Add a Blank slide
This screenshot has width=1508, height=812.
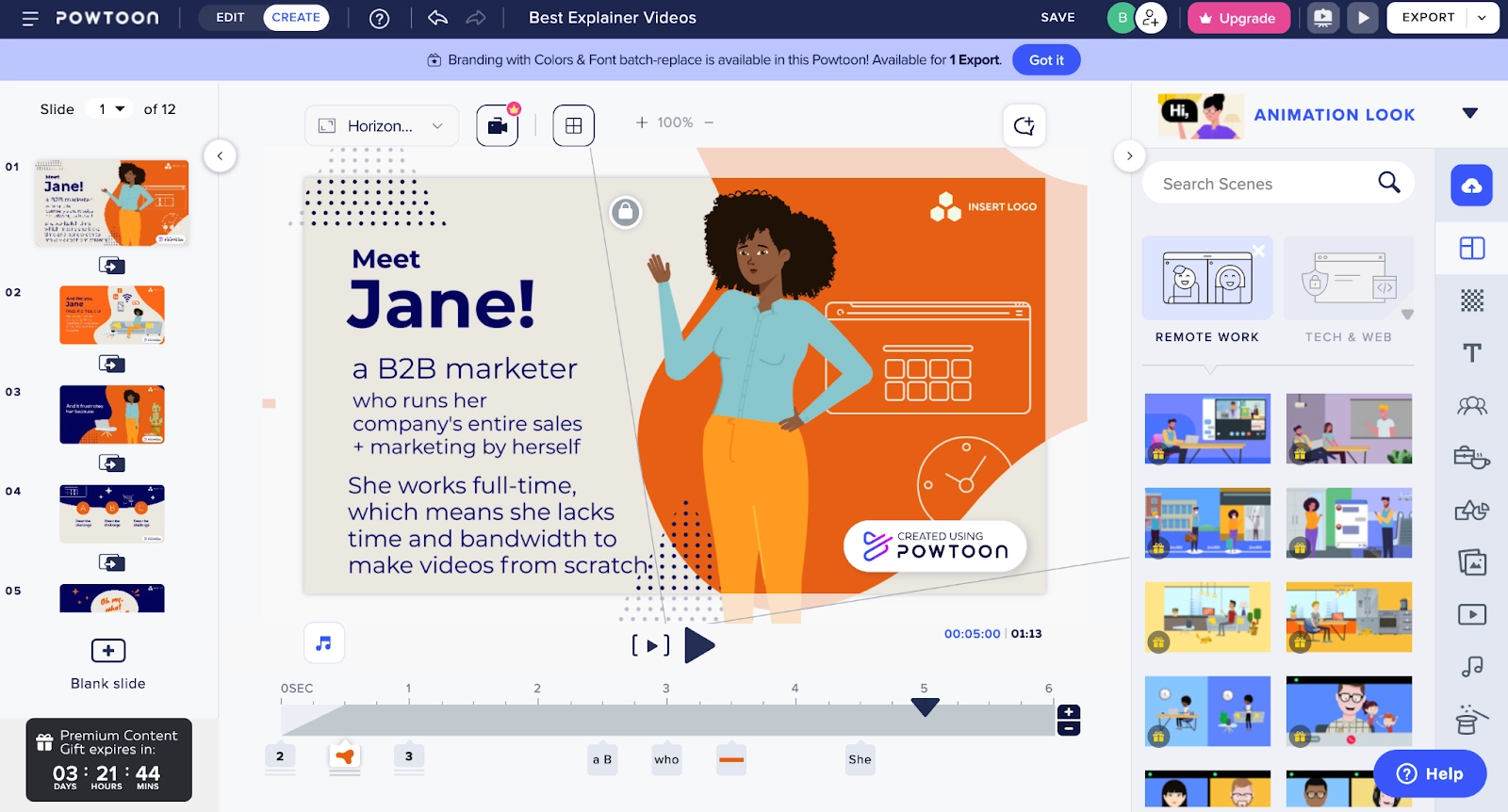(108, 663)
